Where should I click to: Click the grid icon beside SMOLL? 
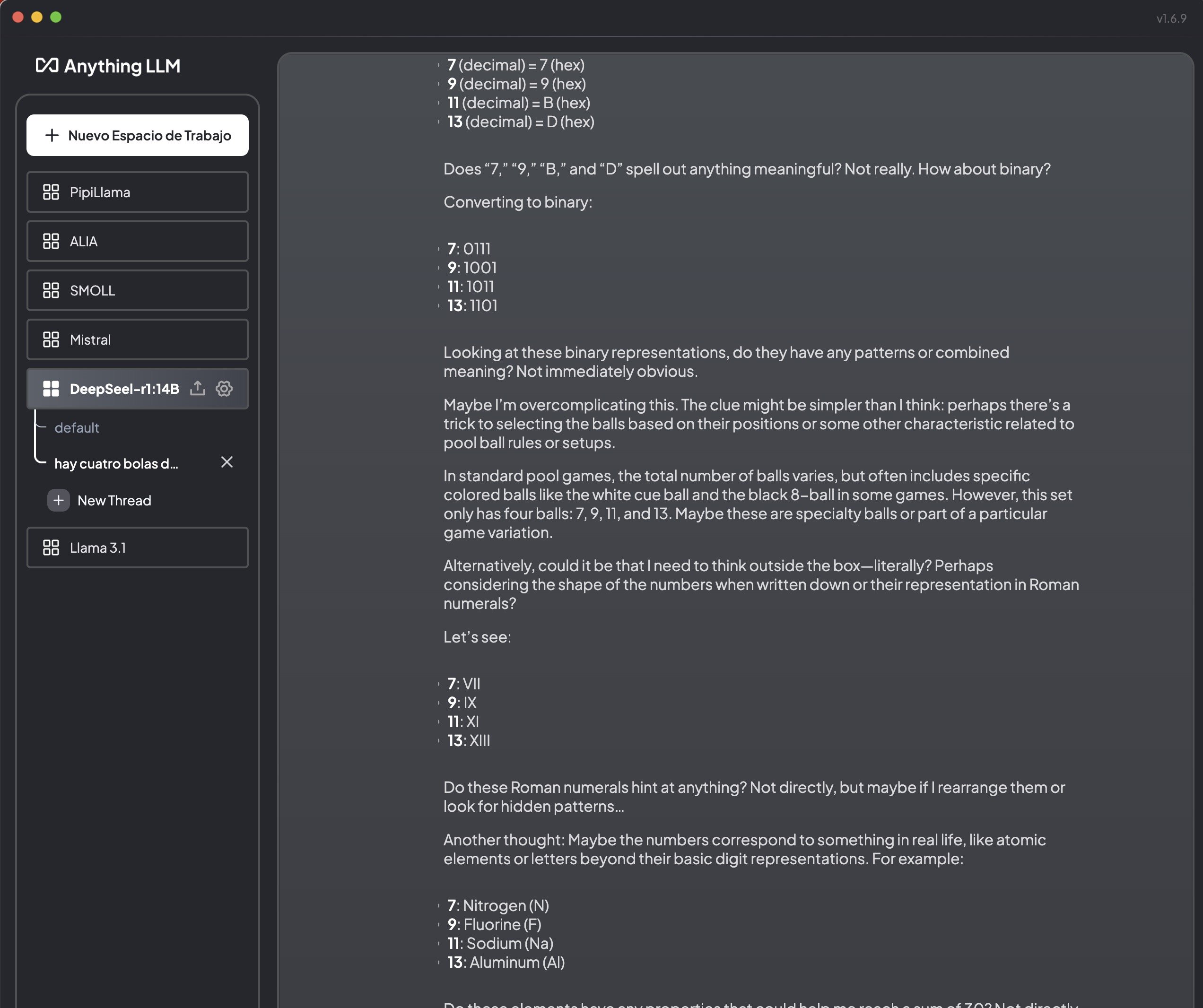51,290
